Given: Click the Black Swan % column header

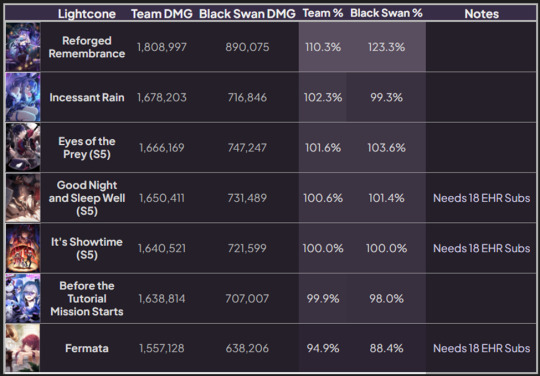Looking at the screenshot, I should [x=386, y=13].
